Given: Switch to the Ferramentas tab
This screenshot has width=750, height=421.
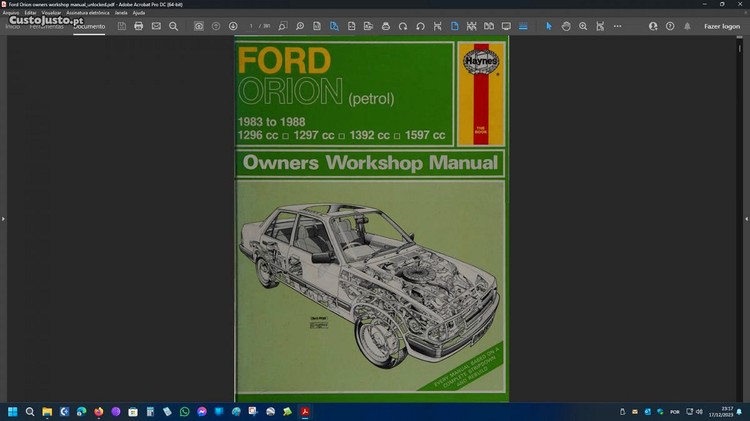Looking at the screenshot, I should tap(47, 26).
